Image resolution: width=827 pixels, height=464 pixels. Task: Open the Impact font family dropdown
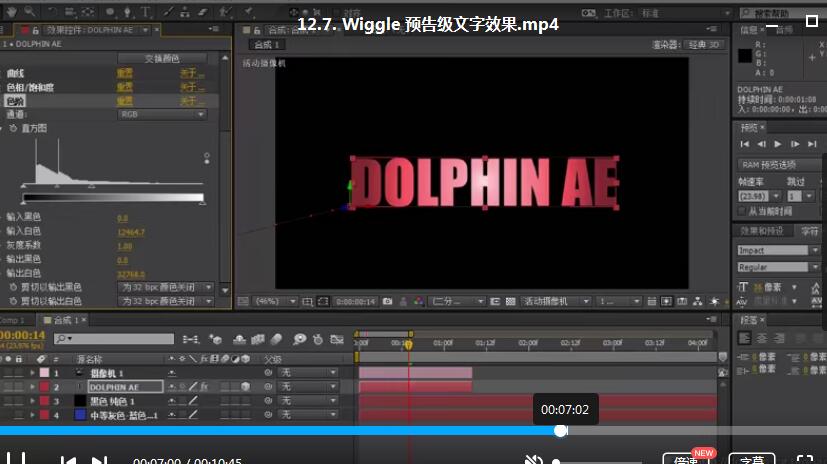772,250
